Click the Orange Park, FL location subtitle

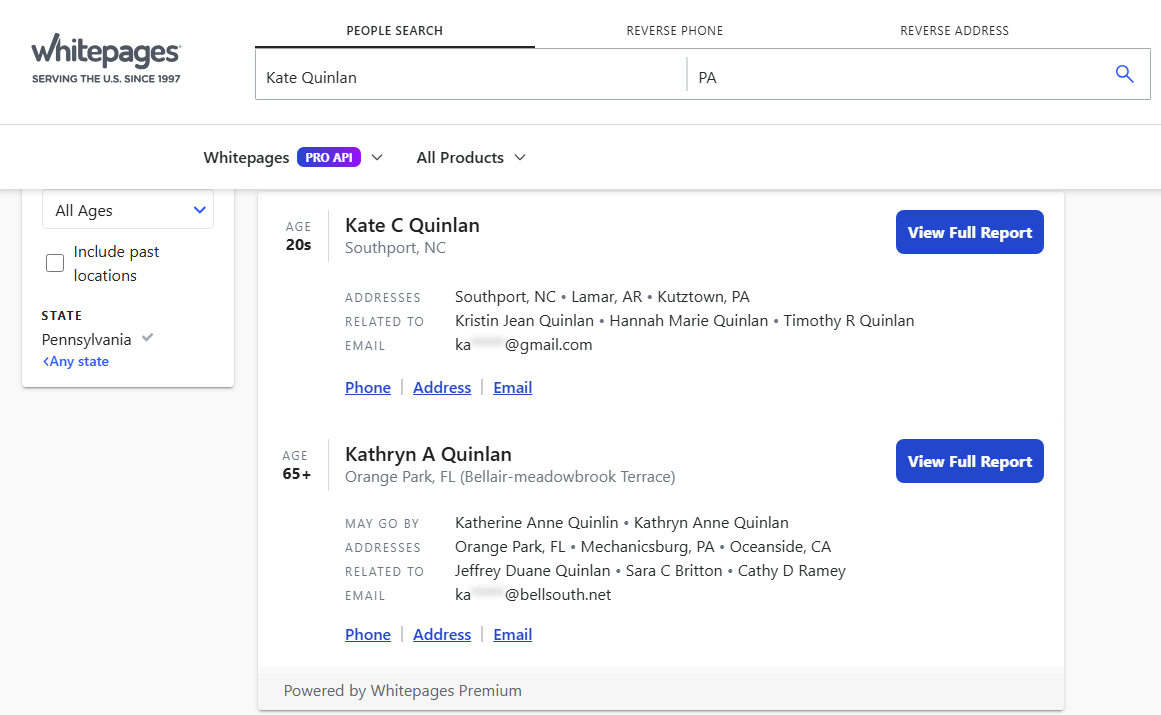[x=510, y=477]
